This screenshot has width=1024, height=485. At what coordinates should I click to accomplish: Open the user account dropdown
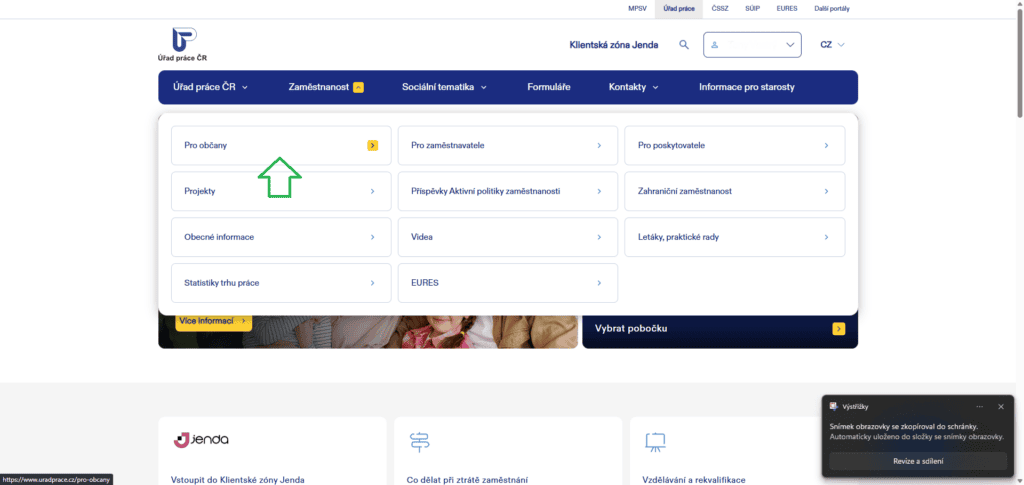[x=752, y=44]
